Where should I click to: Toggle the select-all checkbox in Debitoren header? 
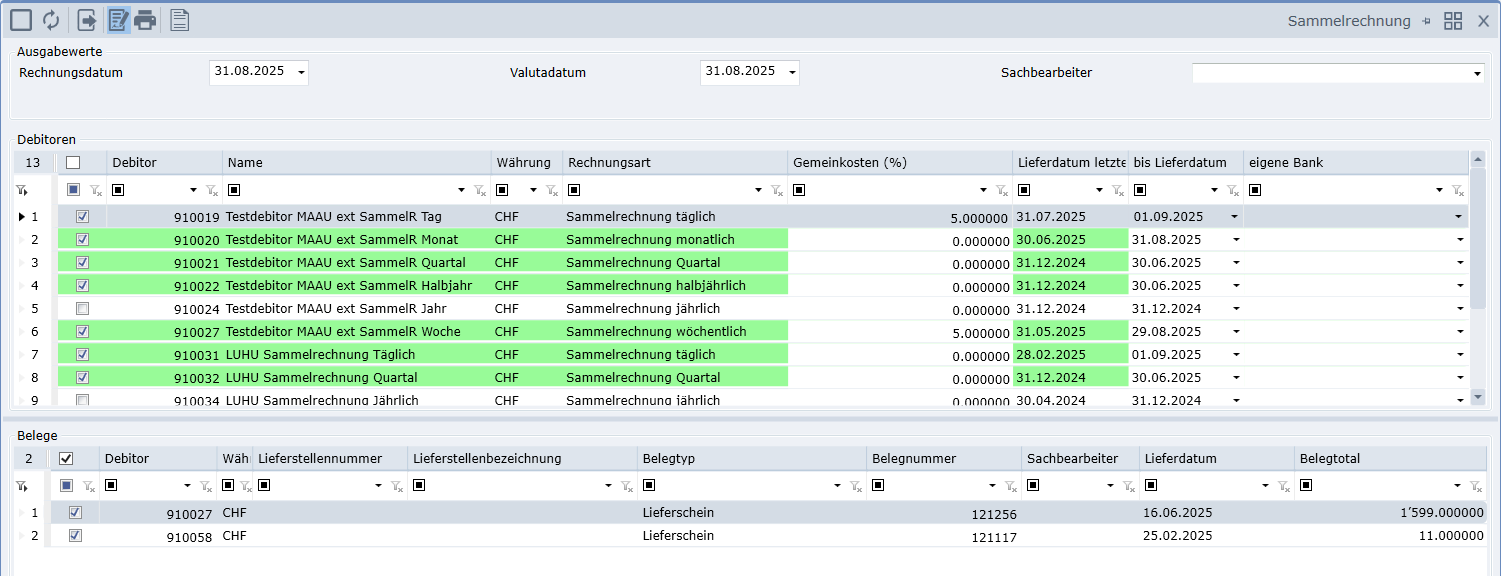point(73,163)
